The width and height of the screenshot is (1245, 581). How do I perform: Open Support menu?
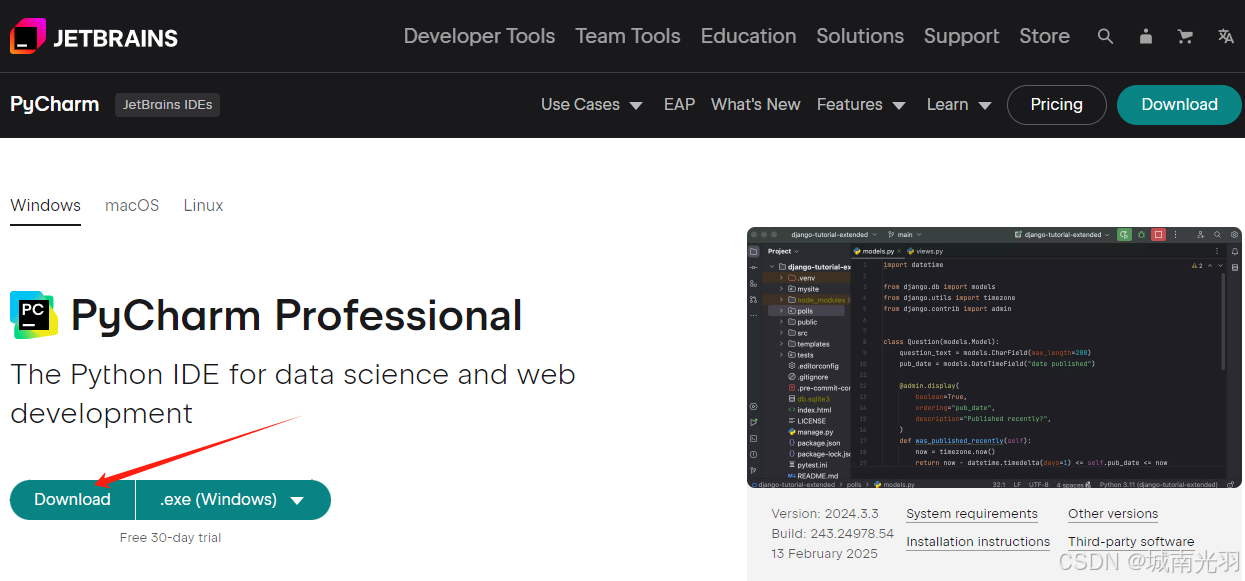pyautogui.click(x=962, y=36)
